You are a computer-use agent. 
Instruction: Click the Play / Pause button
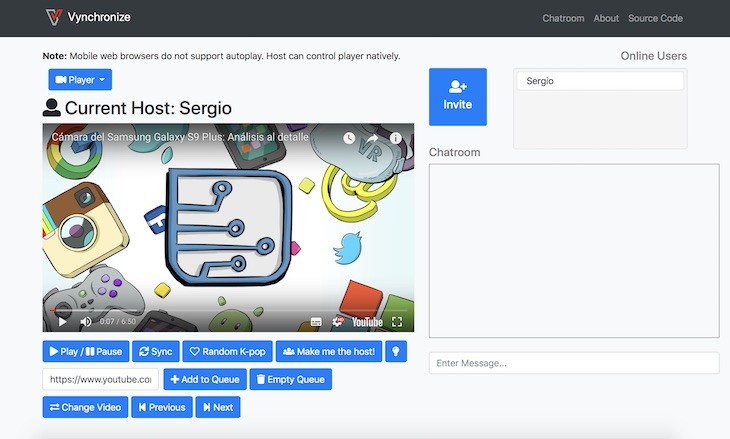click(86, 351)
